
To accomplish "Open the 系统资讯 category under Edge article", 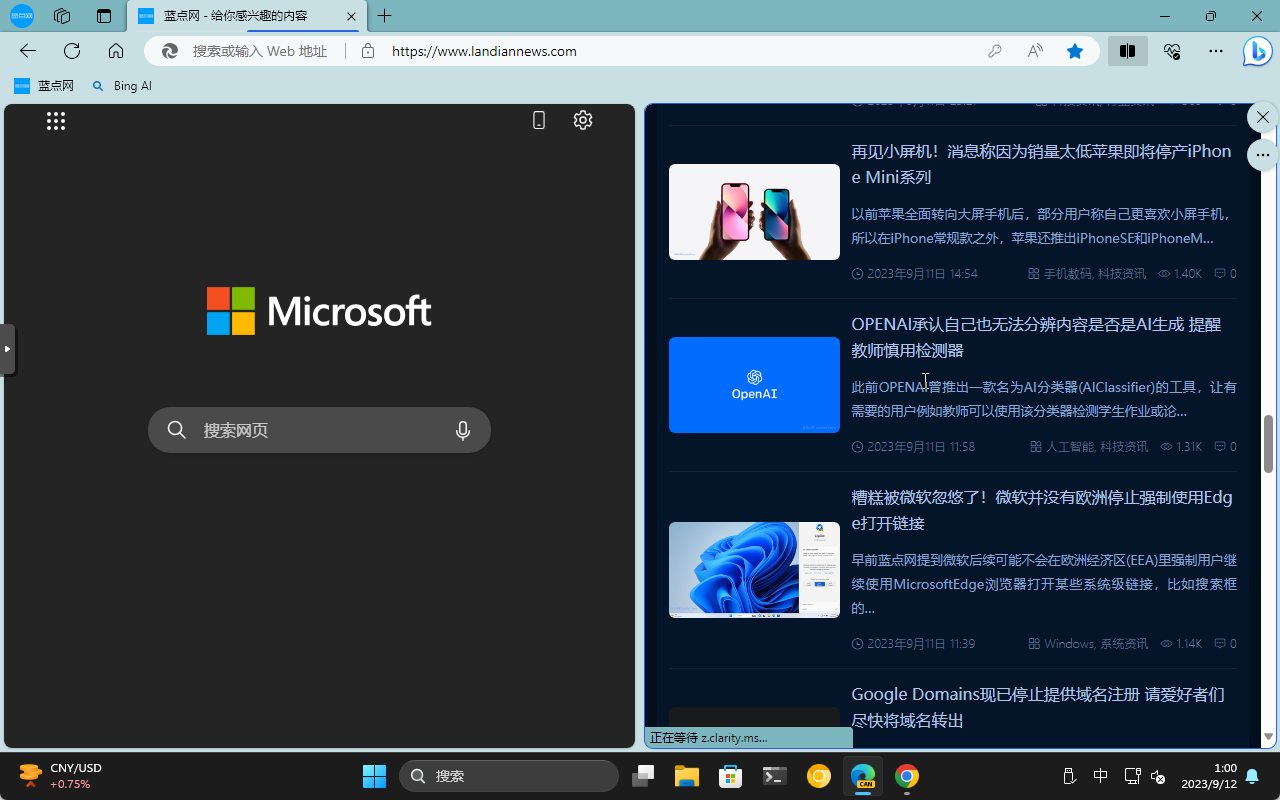I will click(1124, 643).
